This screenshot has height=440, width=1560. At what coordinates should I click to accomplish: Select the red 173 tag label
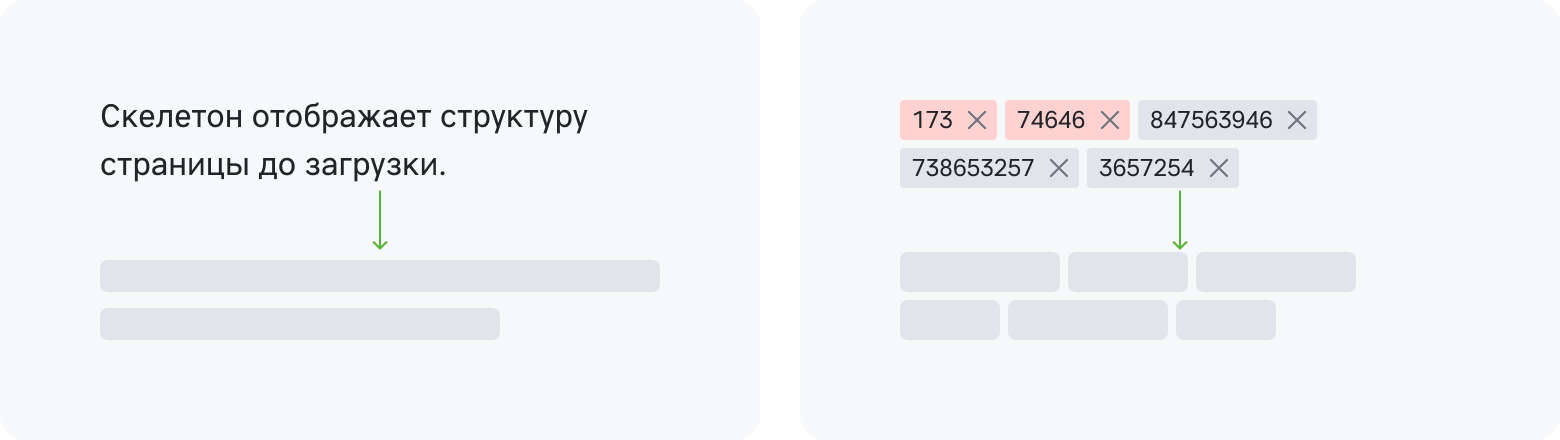click(x=932, y=120)
